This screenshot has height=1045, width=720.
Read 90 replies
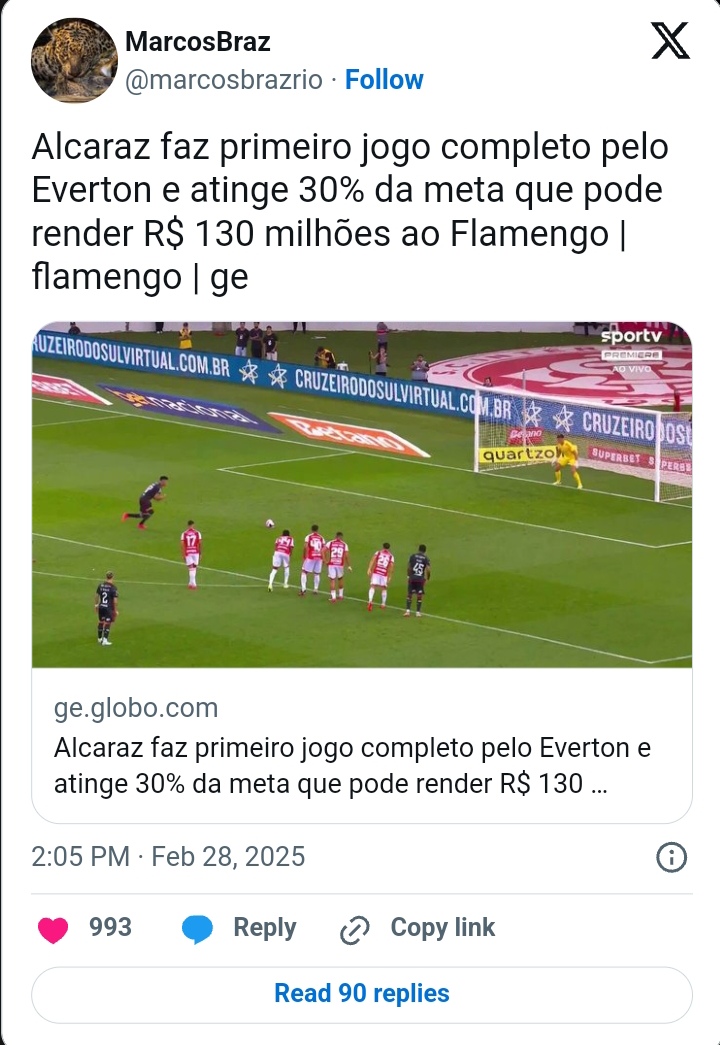click(x=362, y=994)
